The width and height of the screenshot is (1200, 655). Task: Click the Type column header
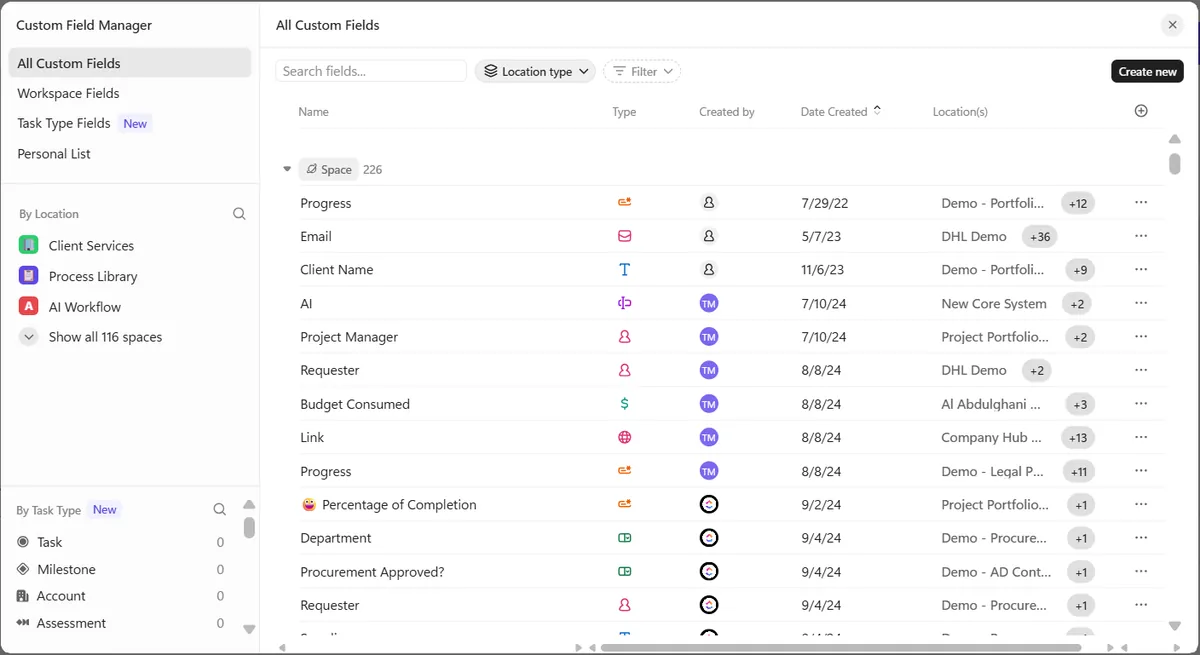pos(624,112)
